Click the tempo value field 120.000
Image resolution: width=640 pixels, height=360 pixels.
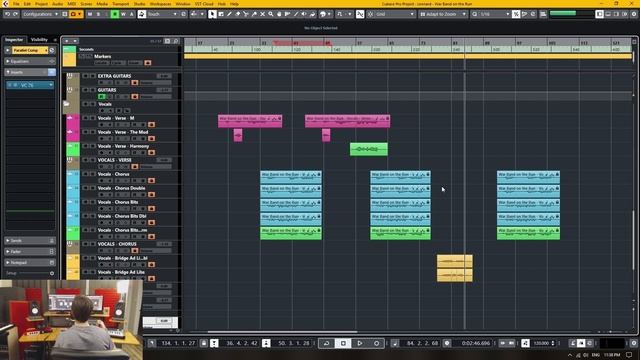tap(542, 343)
